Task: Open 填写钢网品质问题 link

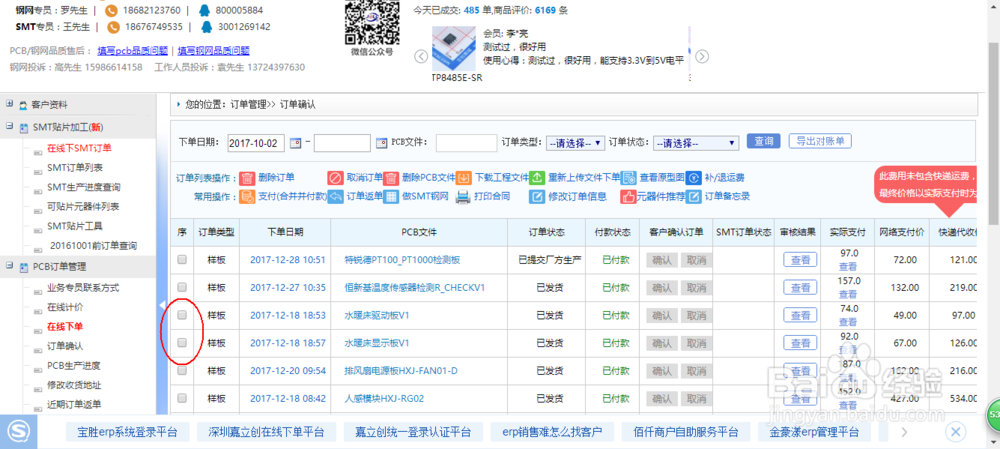Action: pos(214,51)
